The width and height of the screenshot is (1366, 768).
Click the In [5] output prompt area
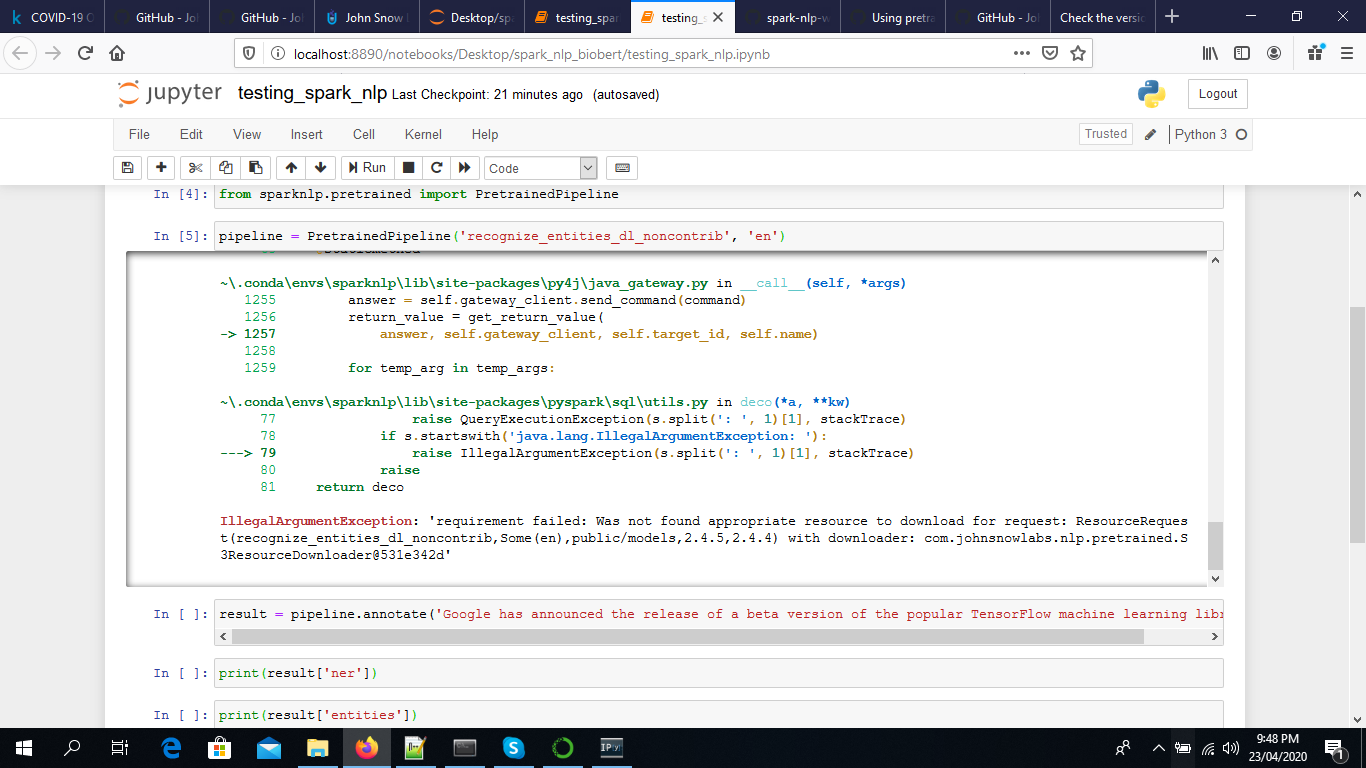coord(181,236)
